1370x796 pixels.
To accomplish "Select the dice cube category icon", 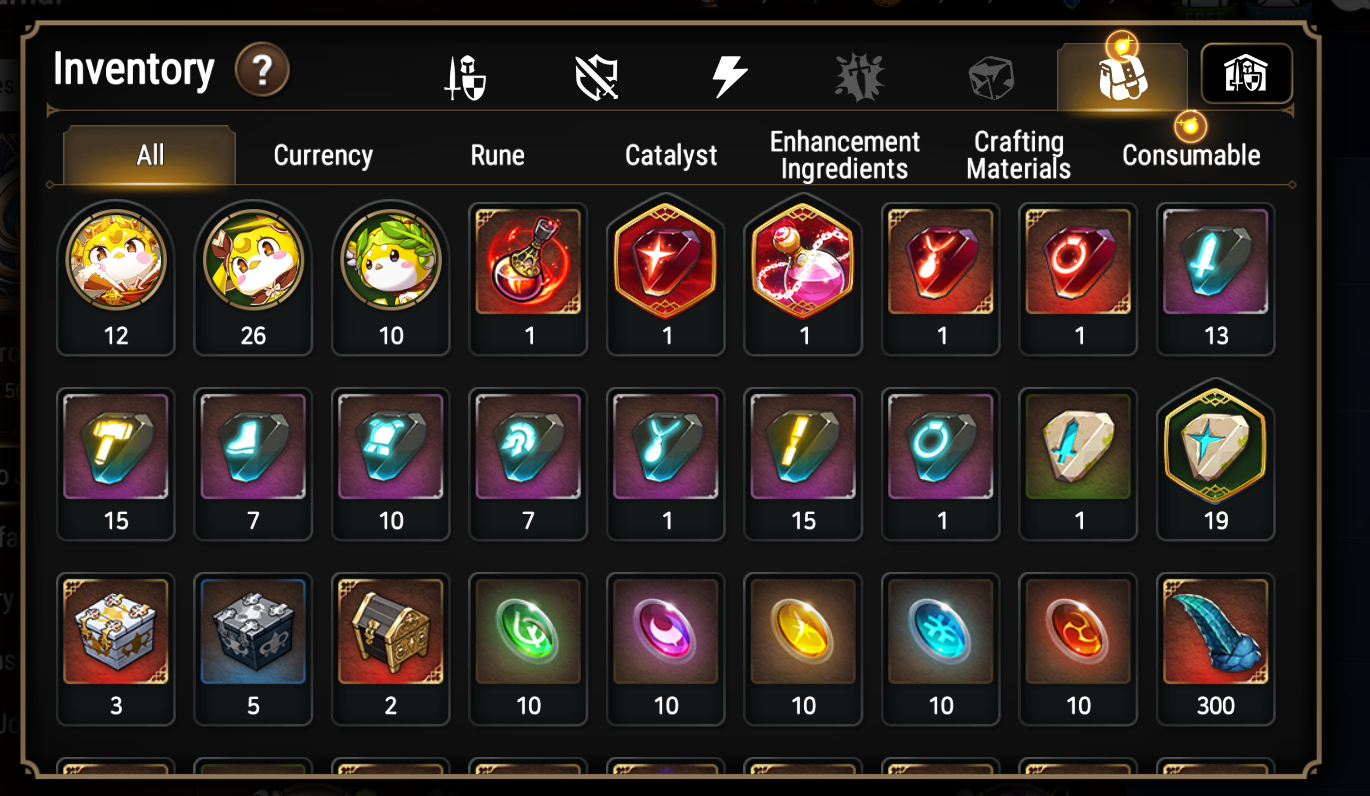I will (x=991, y=78).
